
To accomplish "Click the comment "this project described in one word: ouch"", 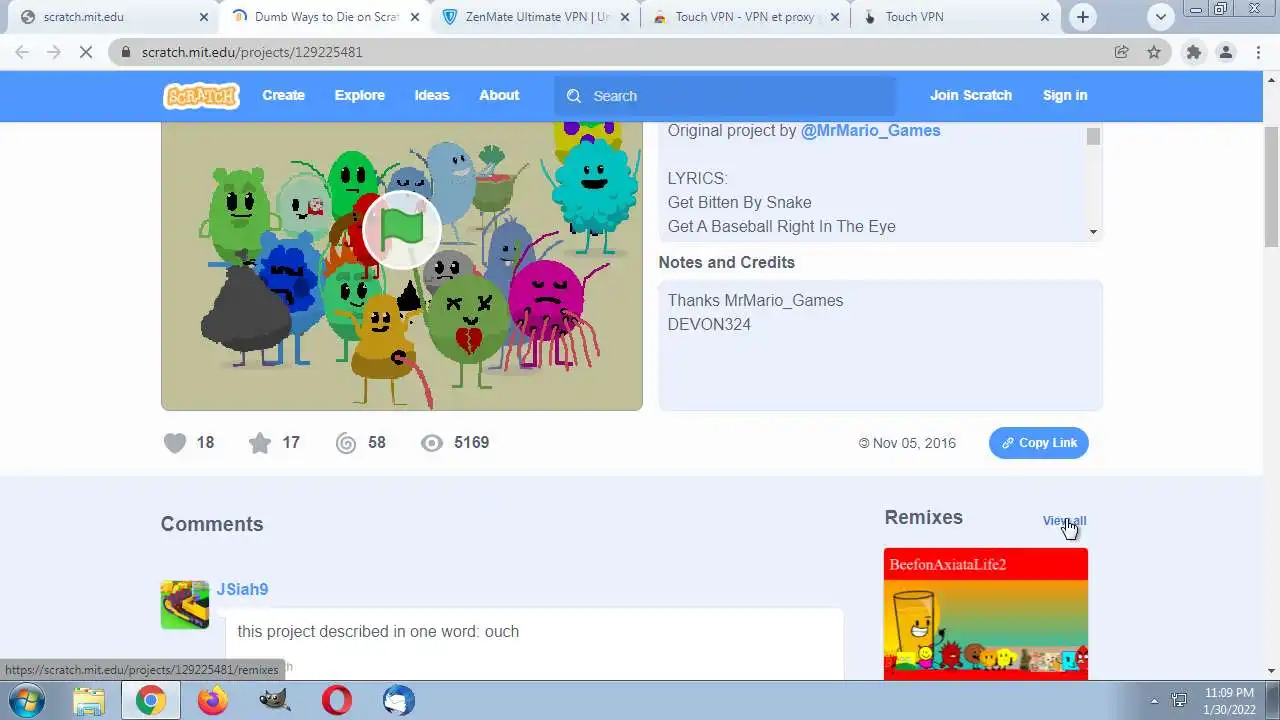I will [378, 631].
